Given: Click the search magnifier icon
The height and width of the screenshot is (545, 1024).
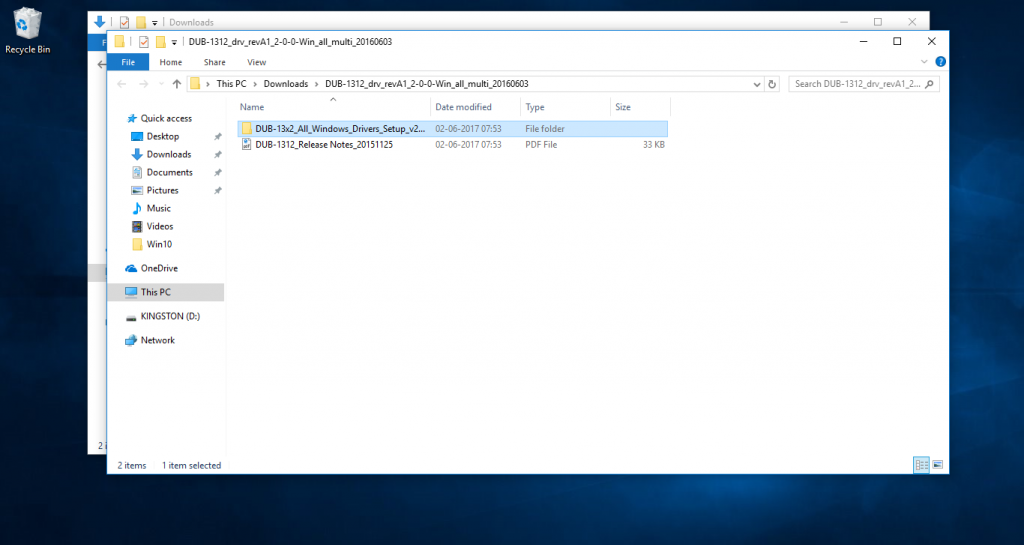Looking at the screenshot, I should (x=930, y=84).
